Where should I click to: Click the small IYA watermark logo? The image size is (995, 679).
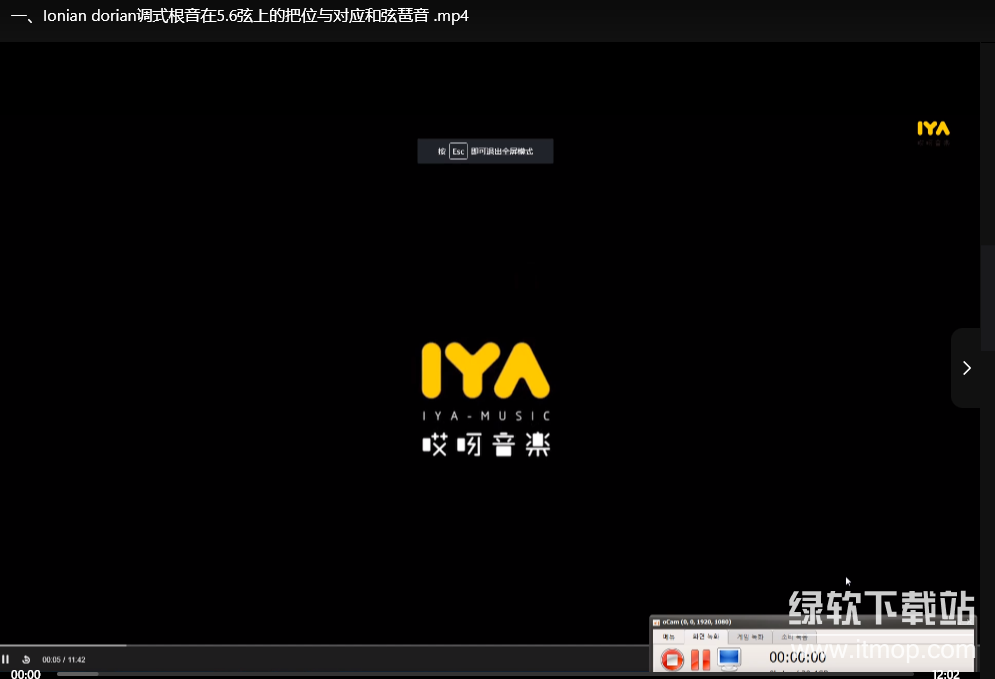933,129
